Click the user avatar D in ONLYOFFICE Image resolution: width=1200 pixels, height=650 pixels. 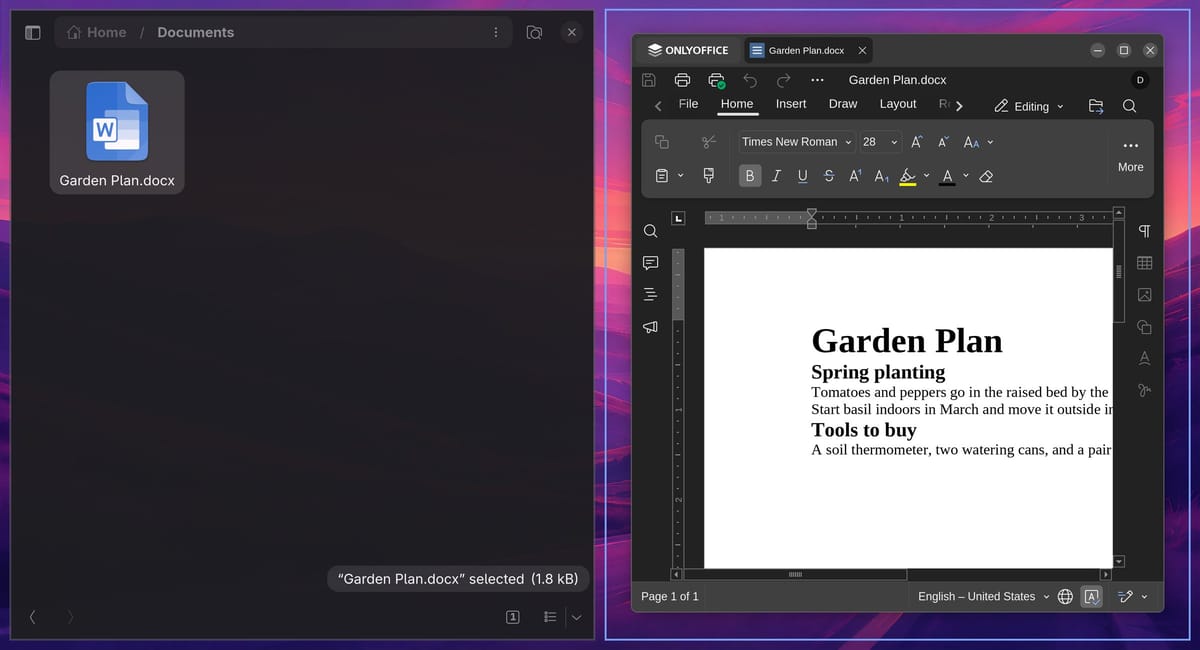click(x=1140, y=80)
